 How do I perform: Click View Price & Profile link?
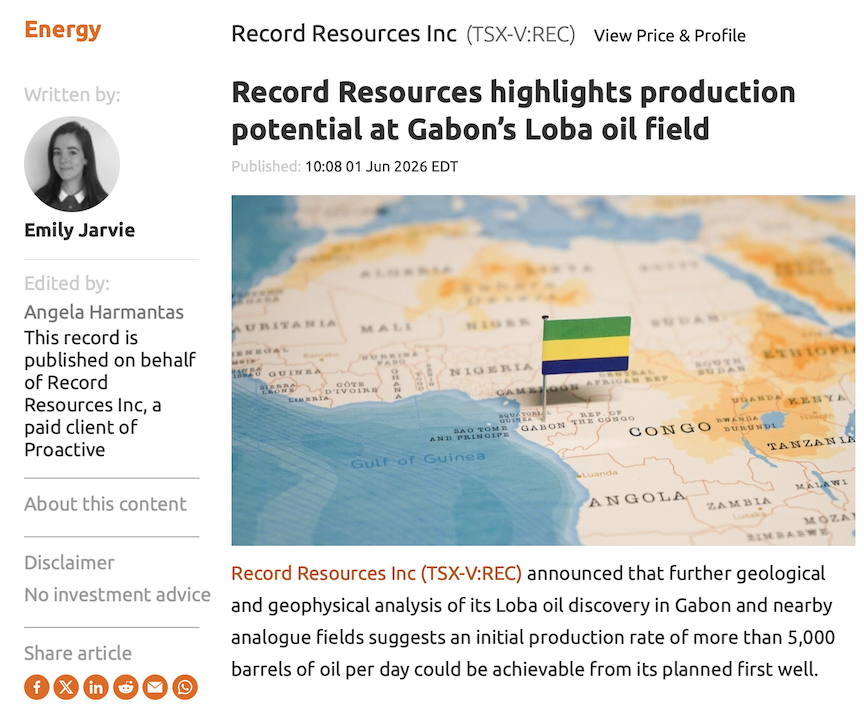pos(669,36)
